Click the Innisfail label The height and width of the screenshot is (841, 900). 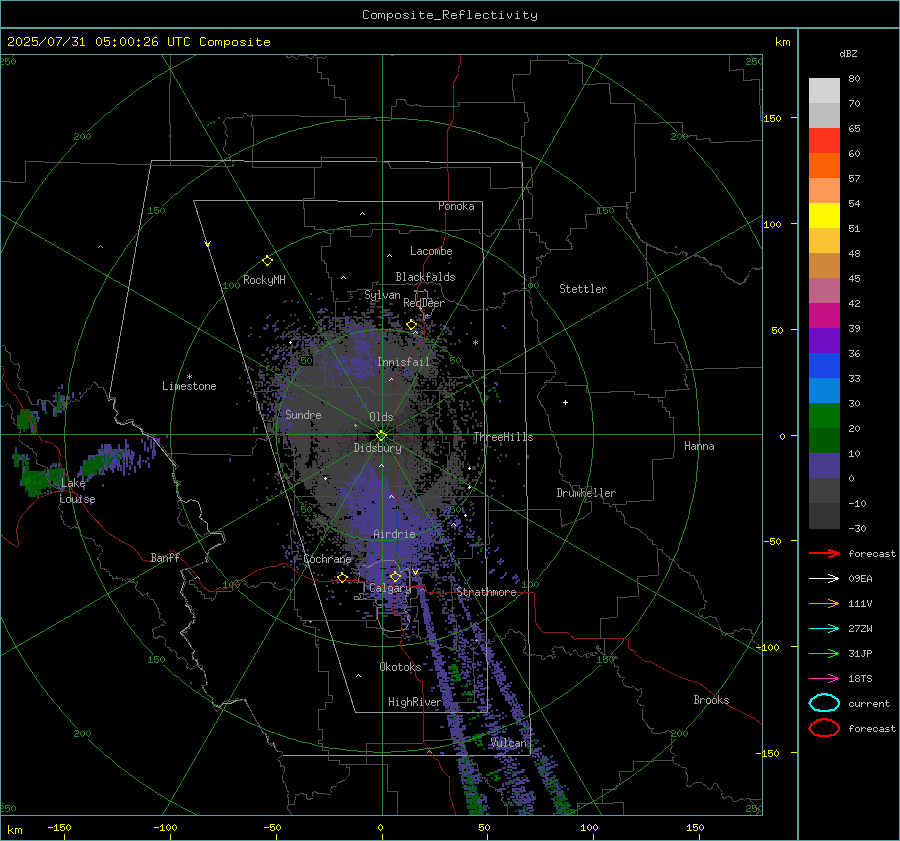(403, 362)
